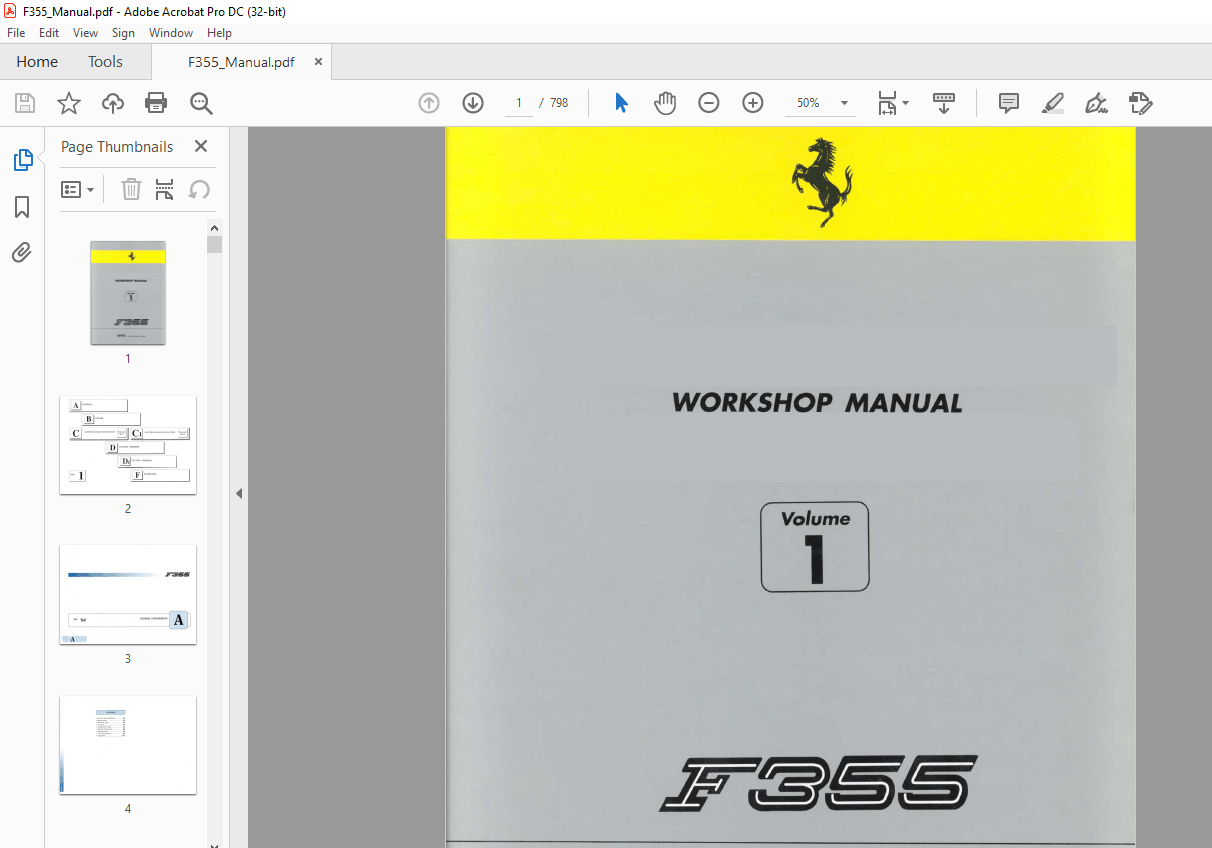The width and height of the screenshot is (1212, 848).
Task: Open the zoom percentage dropdown
Action: (x=845, y=103)
